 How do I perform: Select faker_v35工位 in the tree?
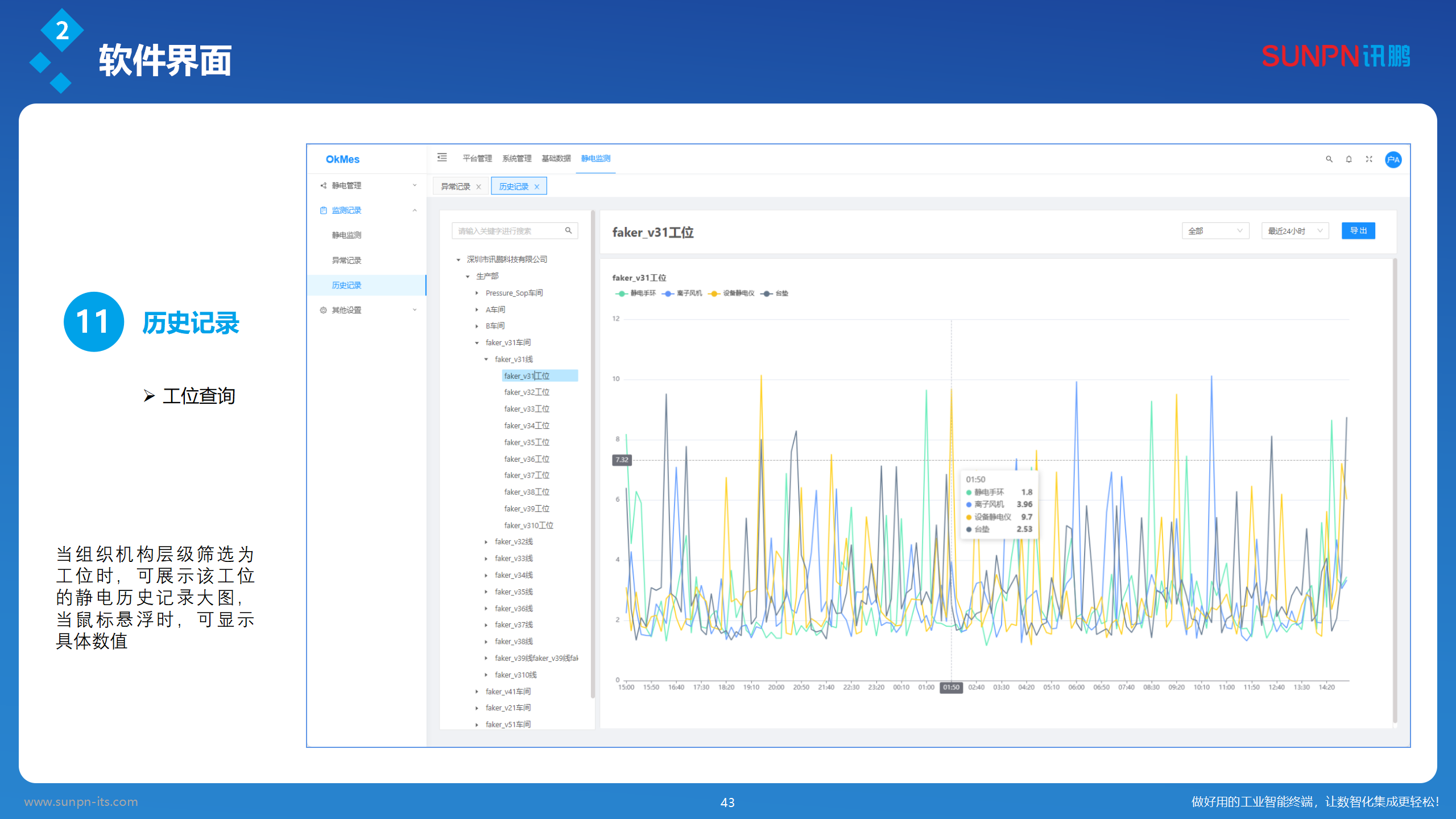[x=526, y=442]
